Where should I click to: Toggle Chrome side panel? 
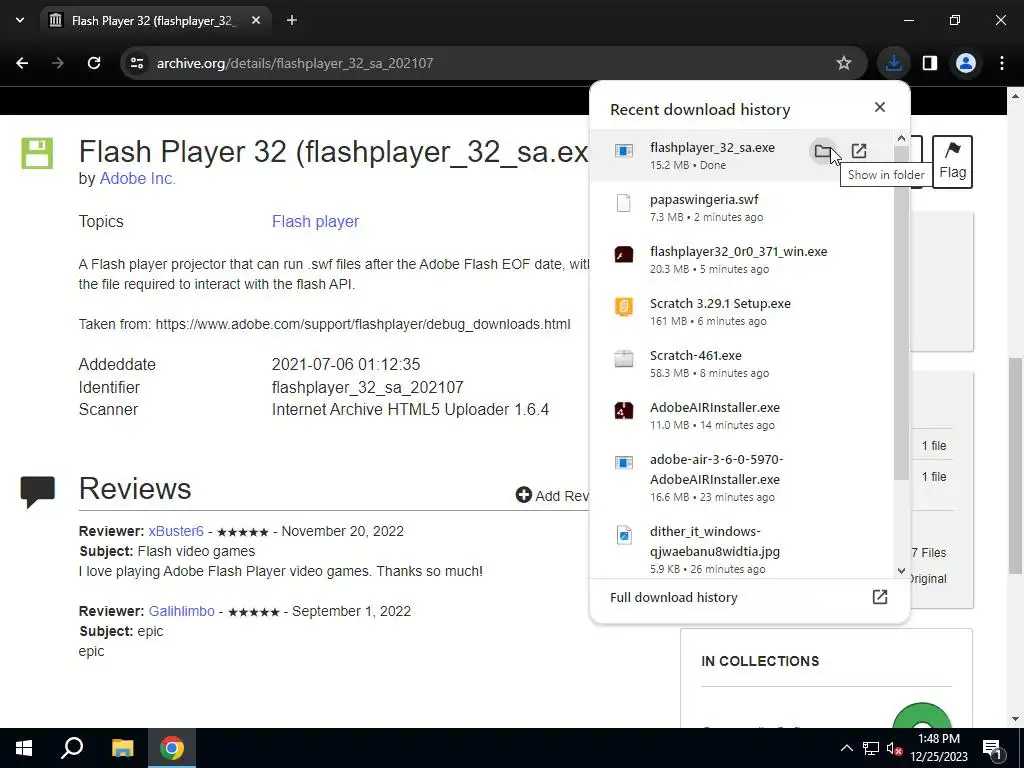[930, 63]
